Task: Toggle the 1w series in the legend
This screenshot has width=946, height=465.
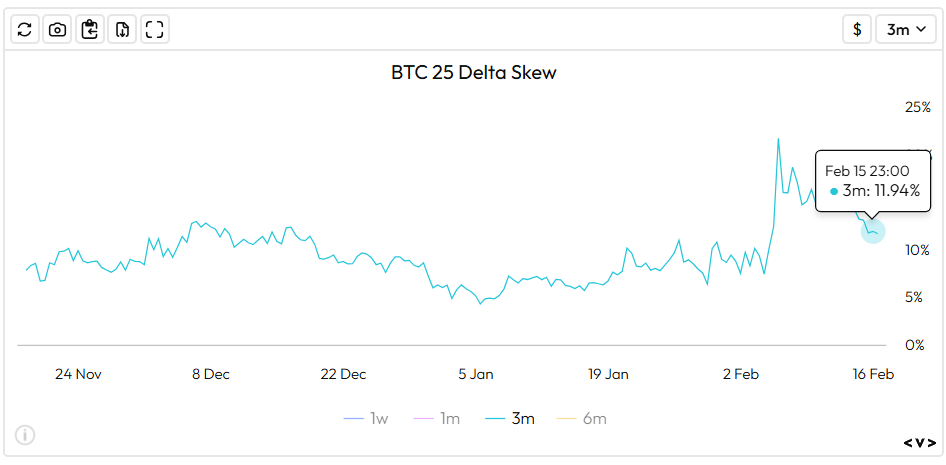Action: point(366,418)
